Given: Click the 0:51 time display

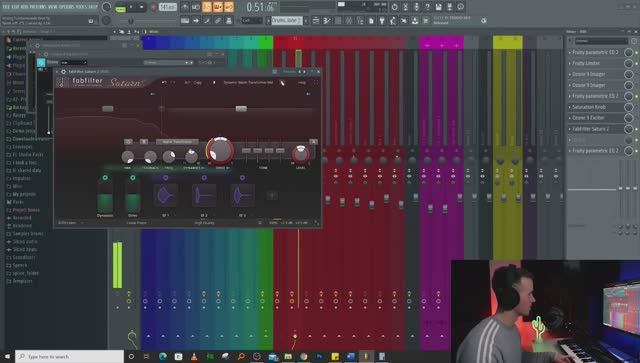Looking at the screenshot, I should 260,7.
